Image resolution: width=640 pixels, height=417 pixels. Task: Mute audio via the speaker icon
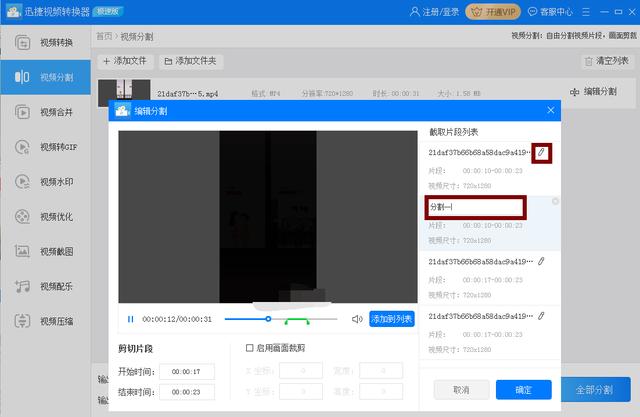(x=357, y=319)
